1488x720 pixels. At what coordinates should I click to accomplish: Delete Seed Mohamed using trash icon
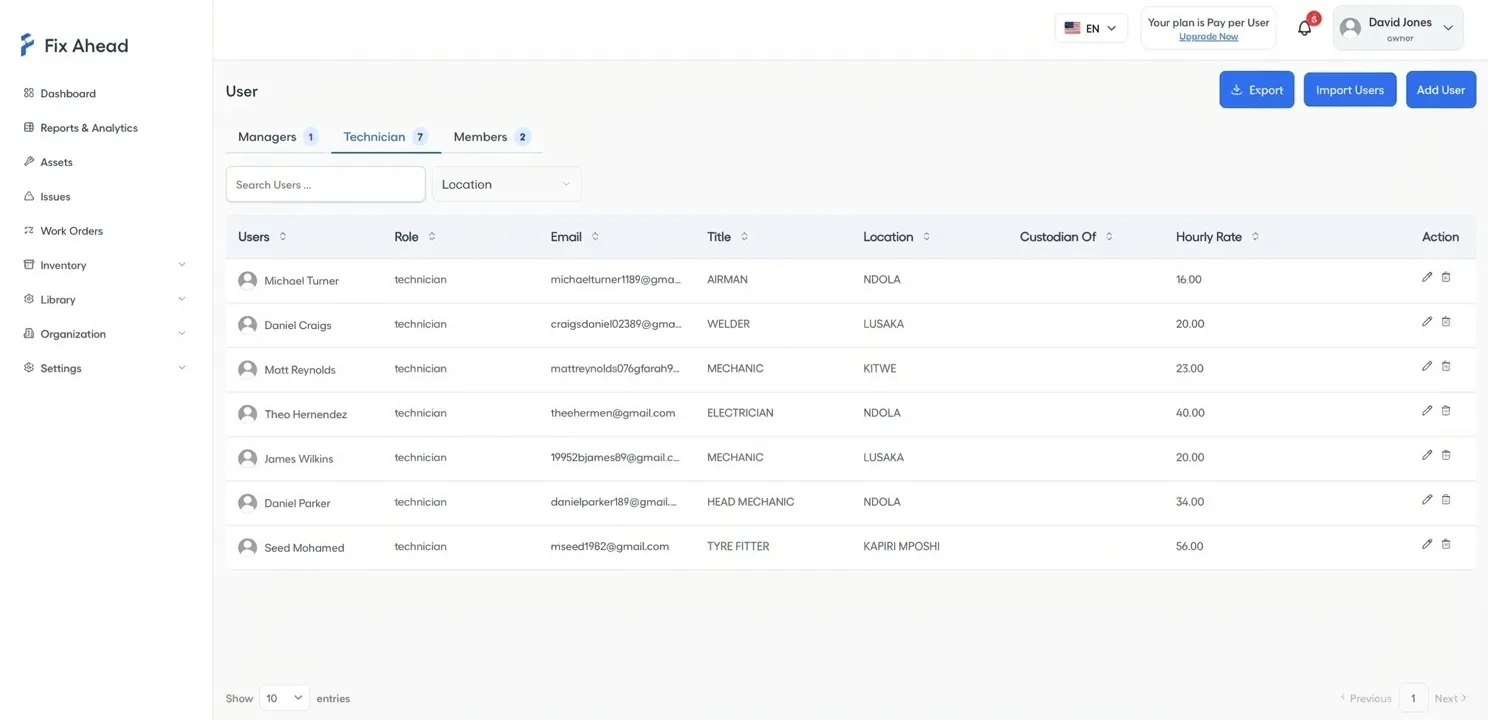tap(1446, 544)
